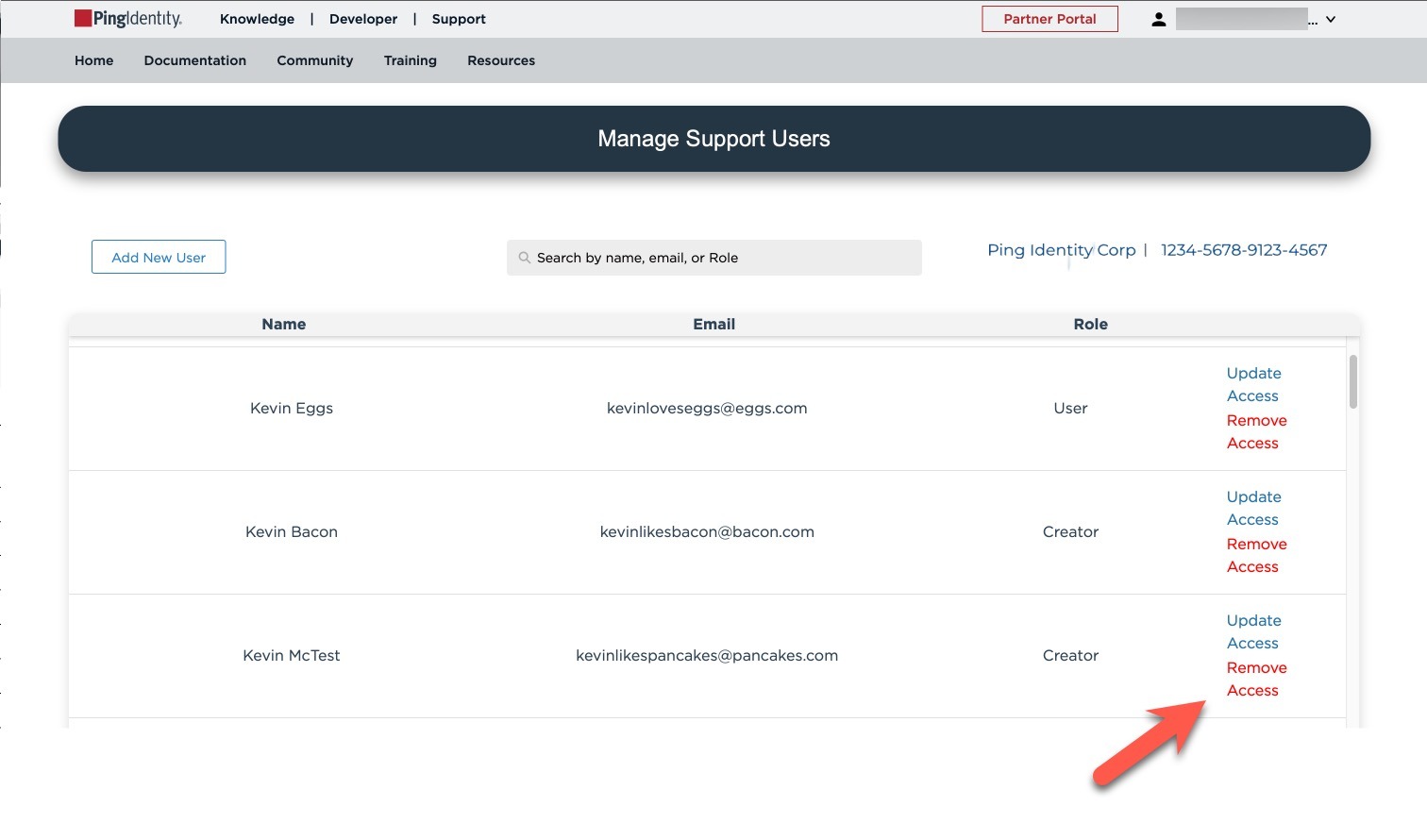
Task: Remove Access for Kevin Bacon
Action: pos(1256,555)
